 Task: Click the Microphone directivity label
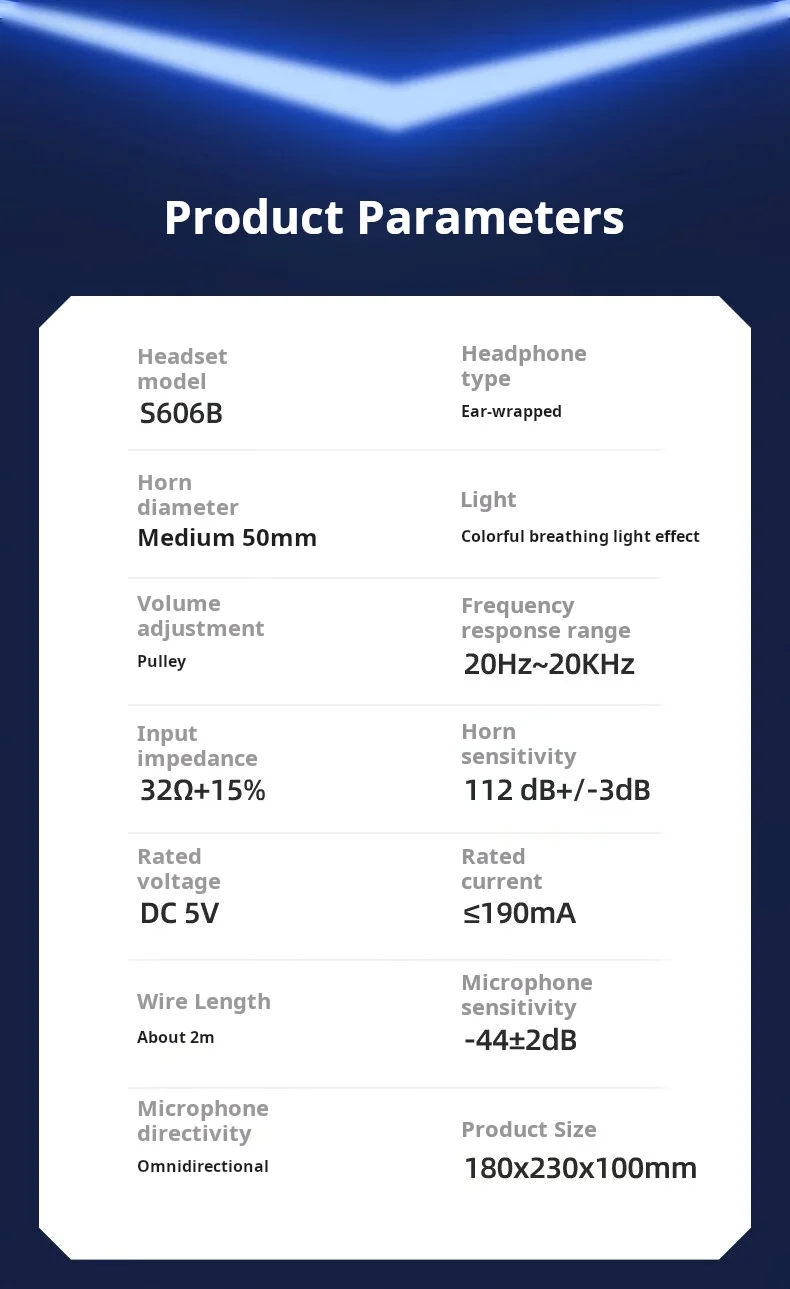[x=203, y=1121]
